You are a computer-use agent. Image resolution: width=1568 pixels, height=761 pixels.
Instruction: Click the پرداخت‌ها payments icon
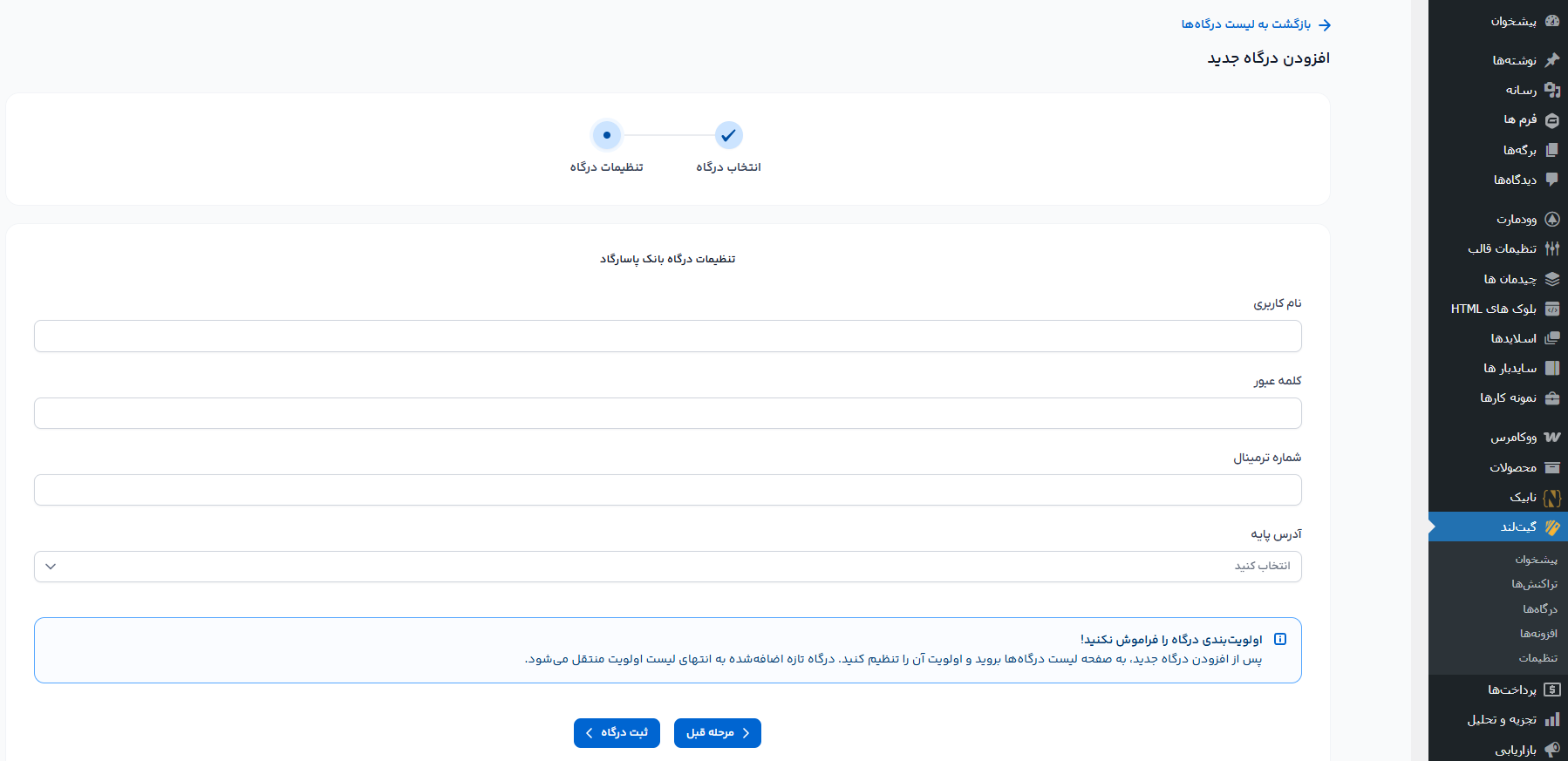pos(1552,690)
